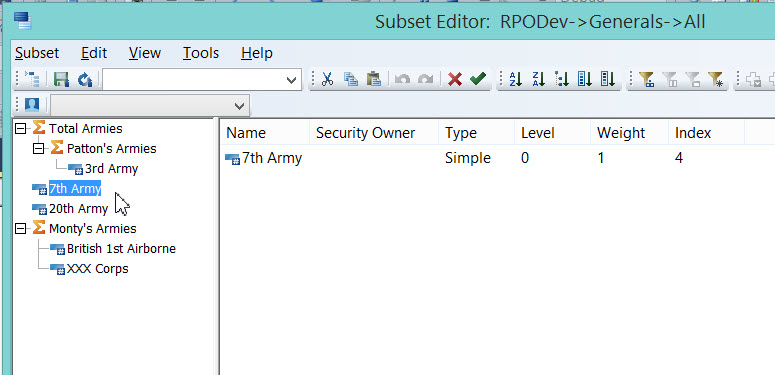The image size is (775, 375).
Task: Click the Paste clipboard icon
Action: coord(374,79)
